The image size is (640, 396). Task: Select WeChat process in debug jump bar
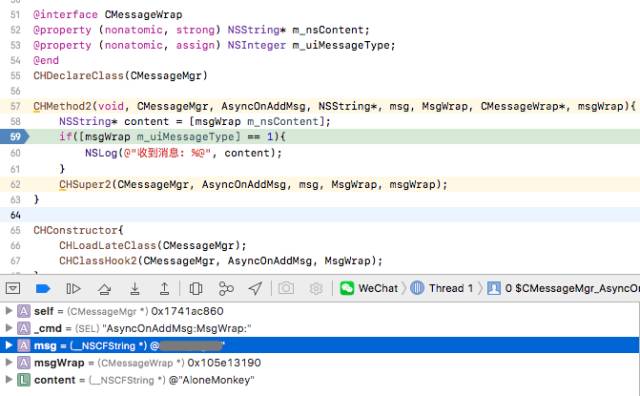pyautogui.click(x=369, y=288)
